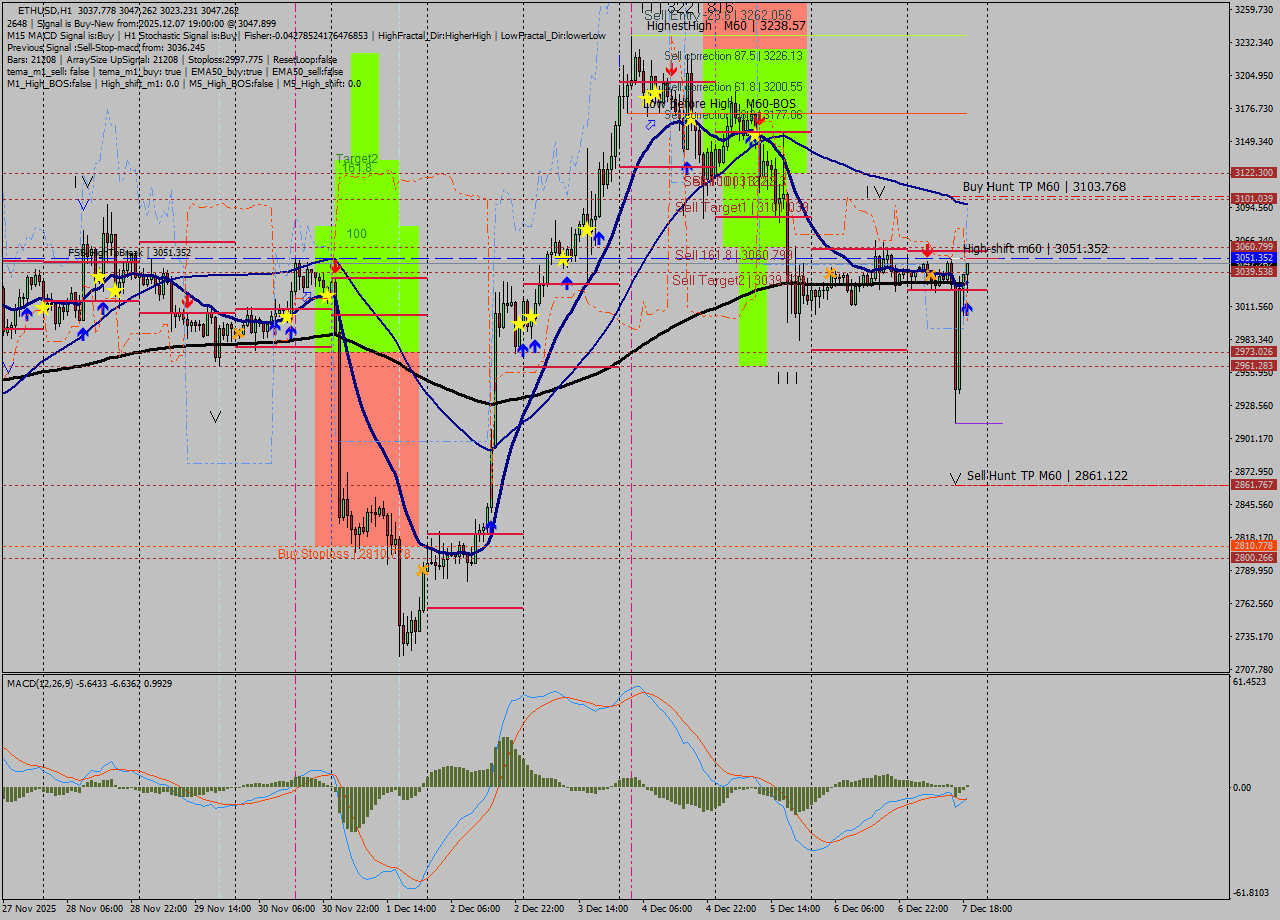This screenshot has height=920, width=1280.
Task: Click the blue up arrow at latest candle
Action: (x=967, y=309)
